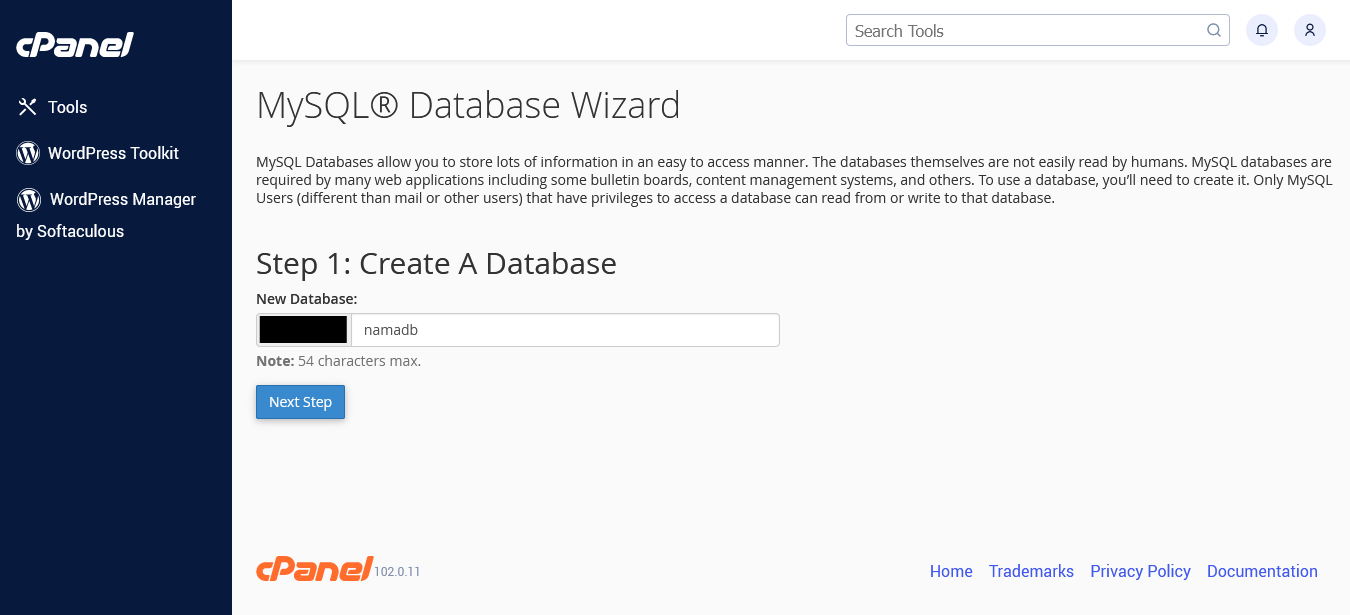Screen dimensions: 1350x615
Task: Click the New Database name field
Action: pos(565,330)
